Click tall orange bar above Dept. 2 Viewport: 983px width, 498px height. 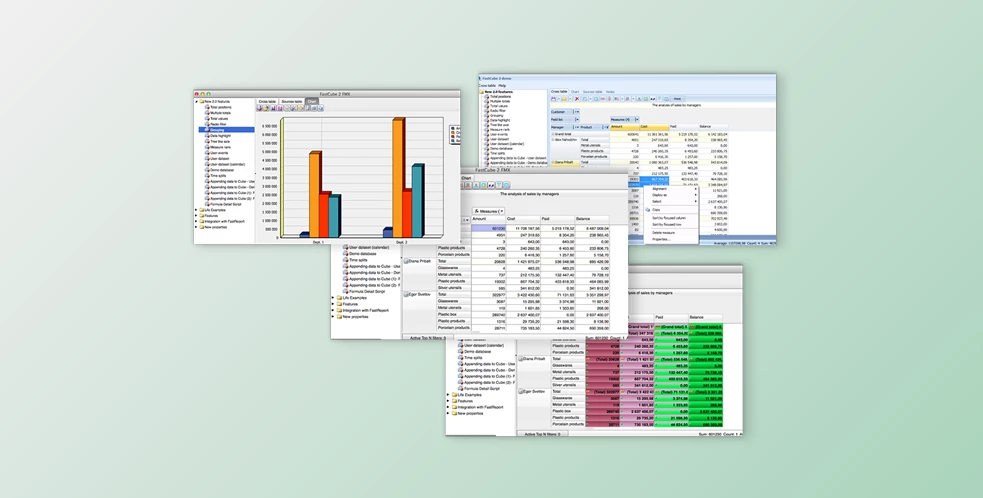pos(398,179)
